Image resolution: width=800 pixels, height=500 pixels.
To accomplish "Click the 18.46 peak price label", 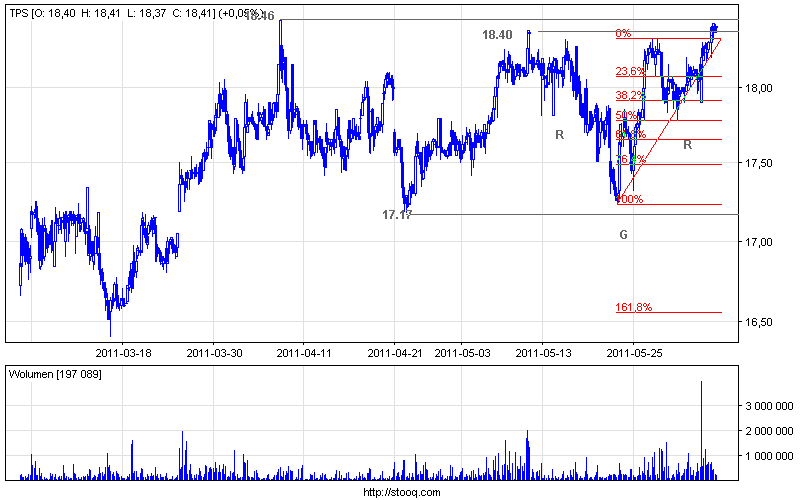I will pyautogui.click(x=260, y=16).
